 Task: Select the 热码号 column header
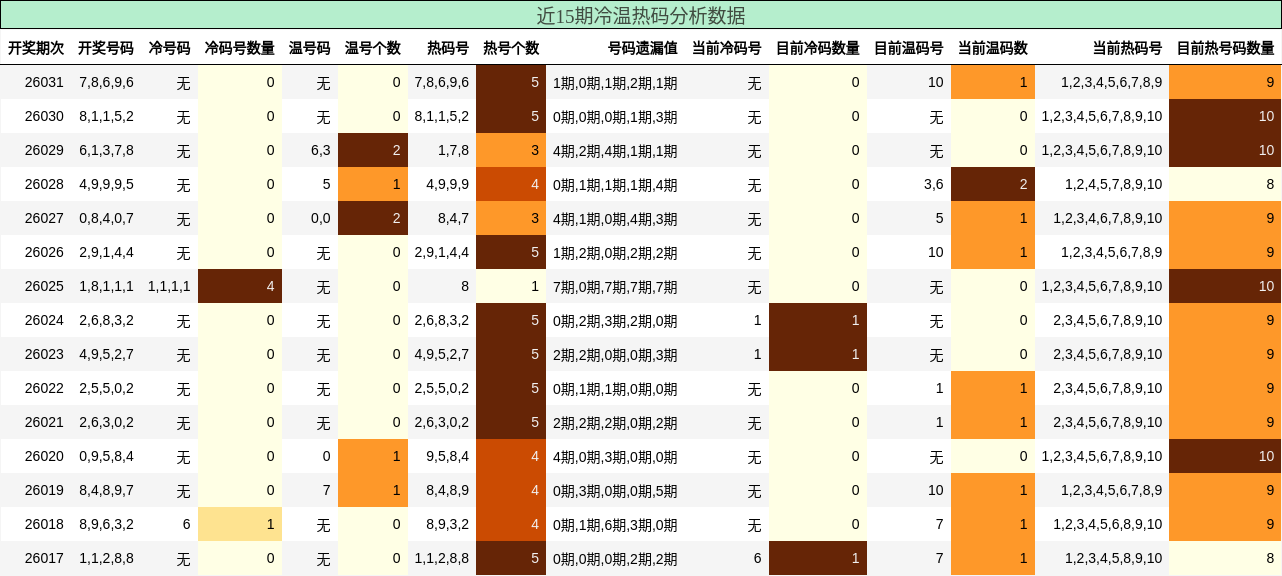click(x=447, y=46)
